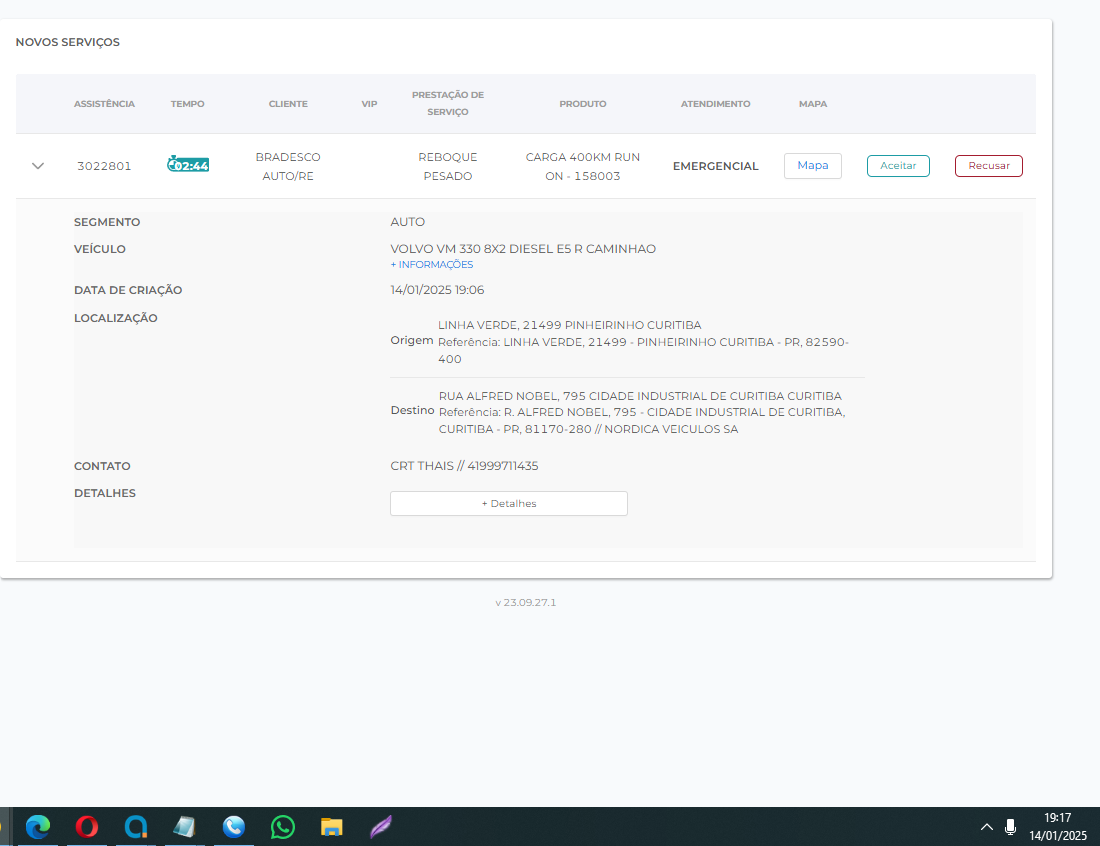1100x846 pixels.
Task: Click the countdown timer badge 02:44
Action: 188,165
